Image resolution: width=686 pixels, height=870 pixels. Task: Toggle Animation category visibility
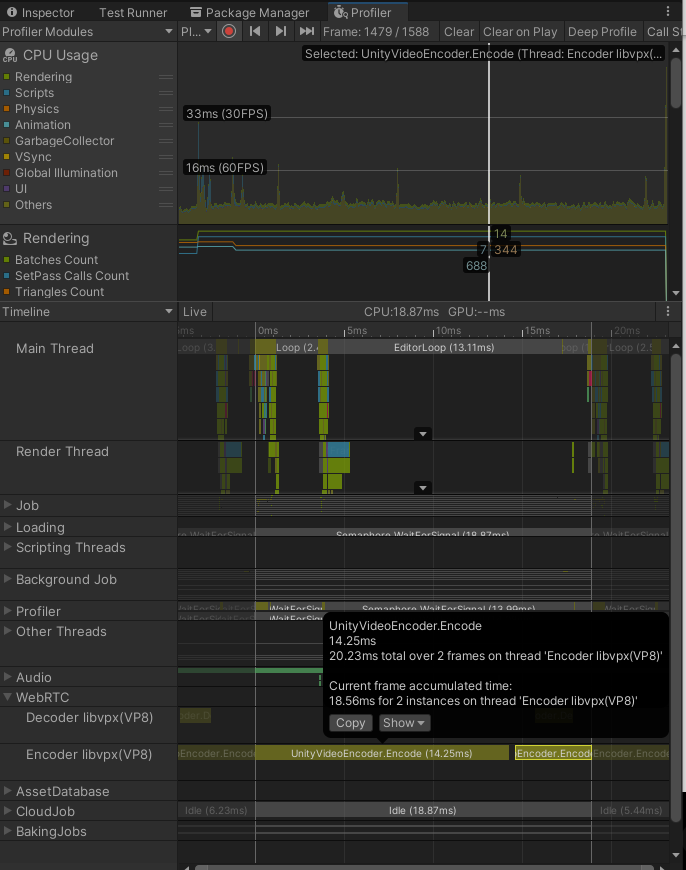click(x=7, y=125)
